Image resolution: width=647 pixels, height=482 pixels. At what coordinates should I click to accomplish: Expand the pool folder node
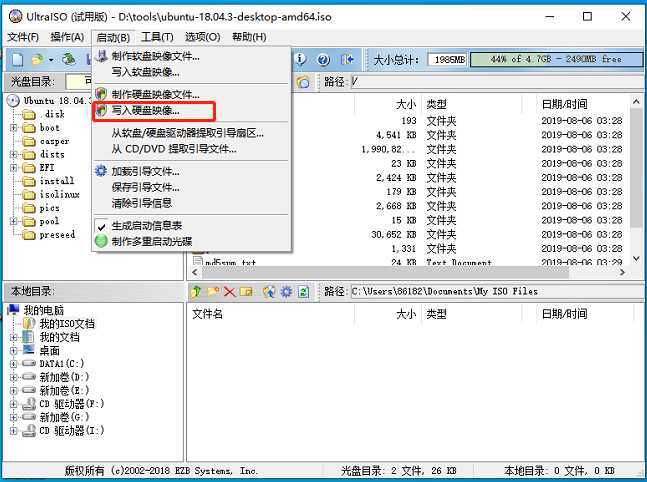(14, 222)
